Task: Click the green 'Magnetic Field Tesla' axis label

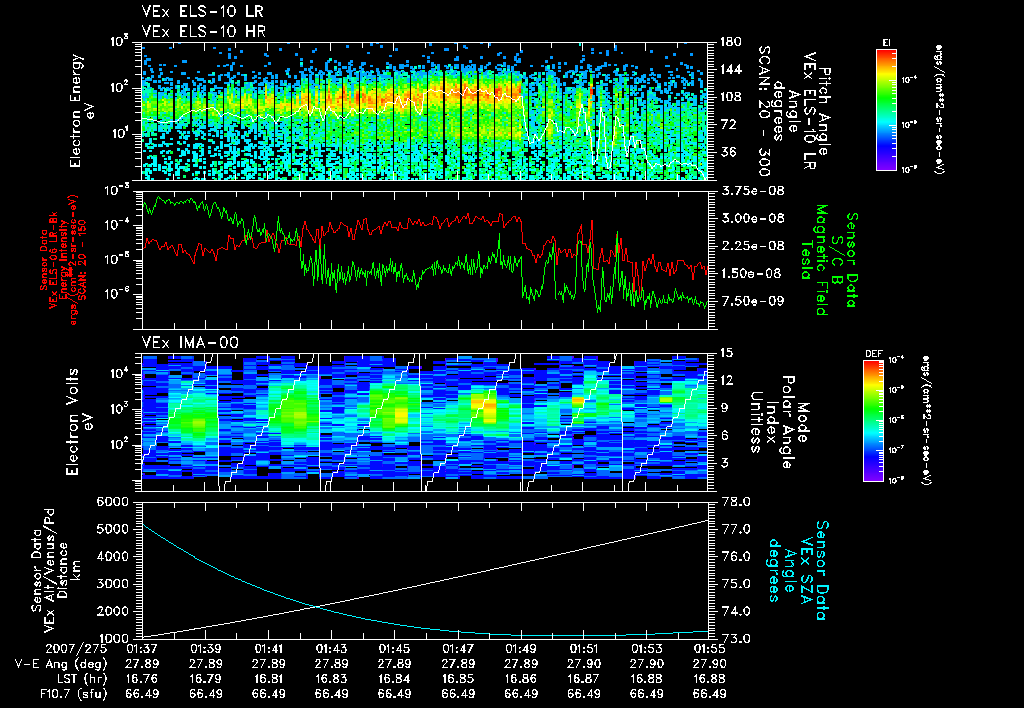Action: pos(814,260)
